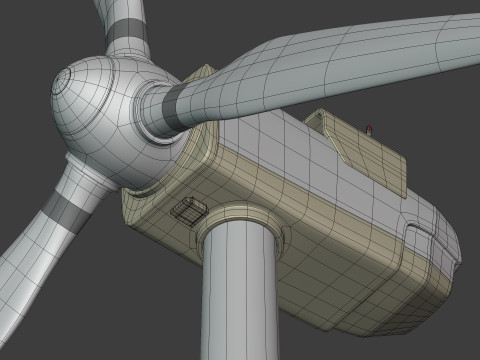Viewport: 480px width, 360px height.
Task: Select the dark band on top blade root
Action: pos(128,29)
